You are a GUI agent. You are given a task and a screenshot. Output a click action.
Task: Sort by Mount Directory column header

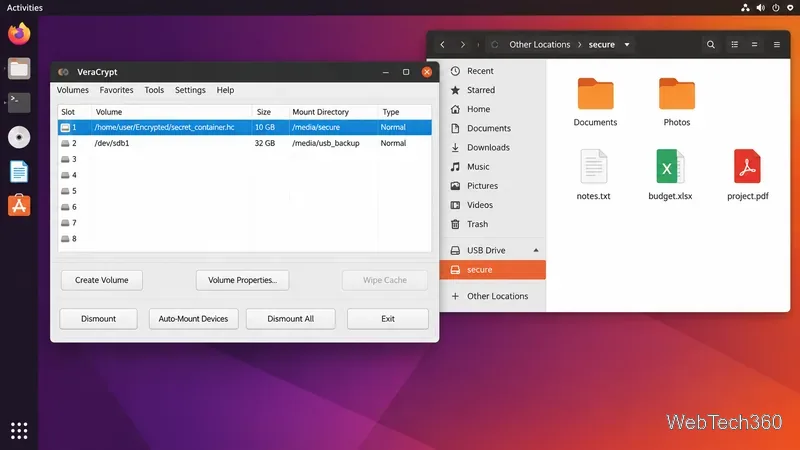[333, 112]
